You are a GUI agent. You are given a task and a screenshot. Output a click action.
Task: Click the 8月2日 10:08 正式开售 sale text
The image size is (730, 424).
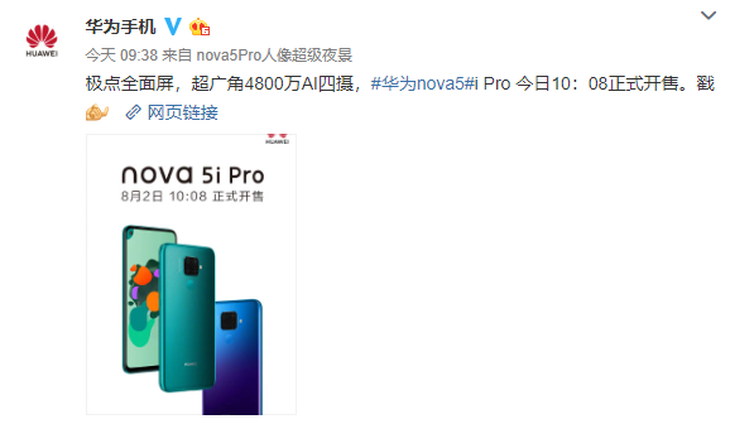pyautogui.click(x=192, y=196)
